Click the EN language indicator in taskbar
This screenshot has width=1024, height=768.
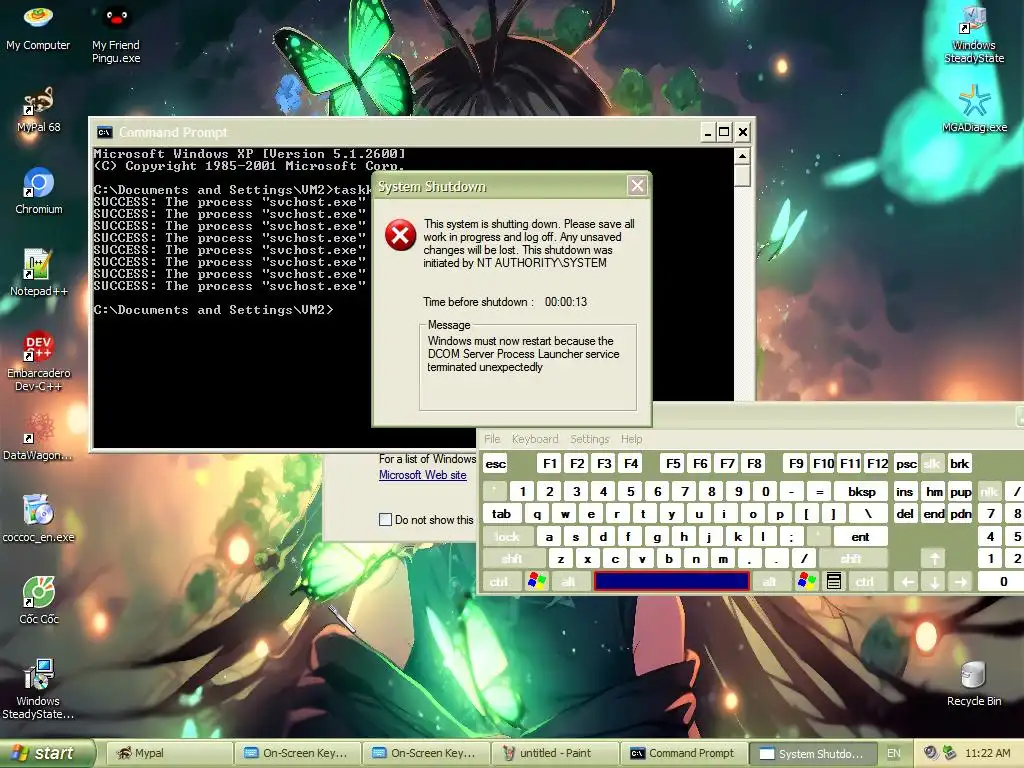pos(893,753)
